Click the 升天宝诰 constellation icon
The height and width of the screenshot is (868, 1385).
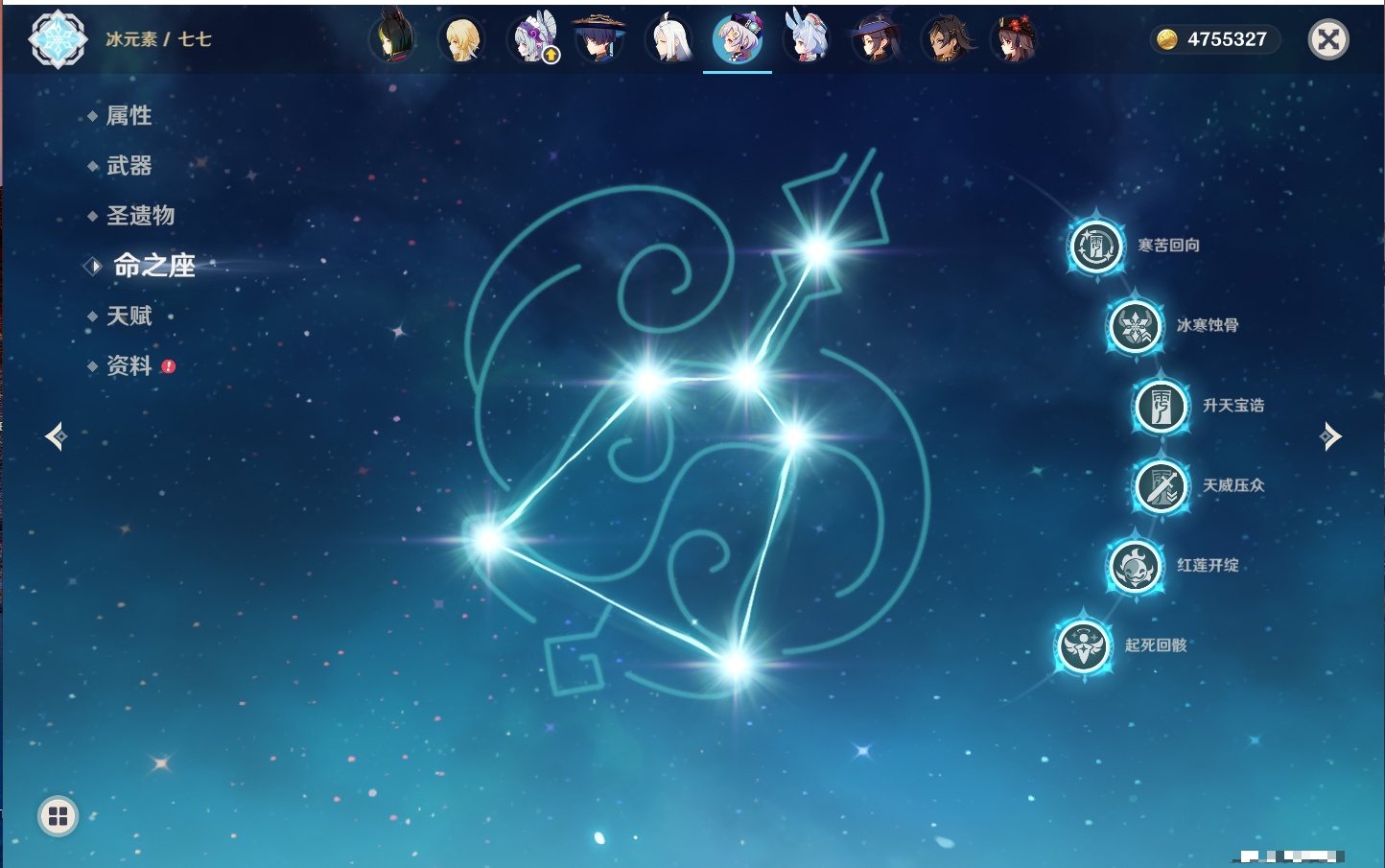pos(1161,406)
